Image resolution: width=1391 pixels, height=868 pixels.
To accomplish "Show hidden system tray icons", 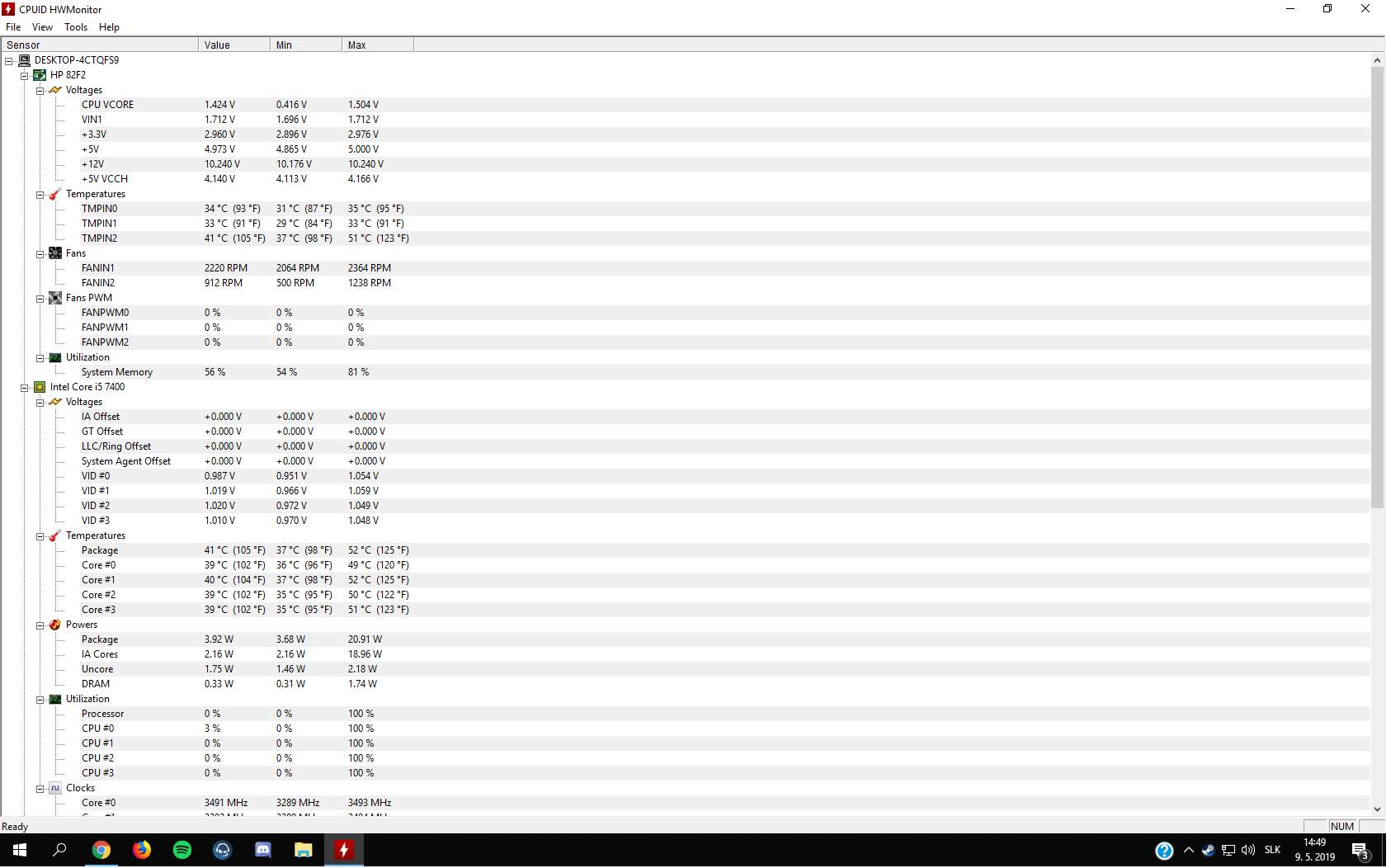I will point(1188,850).
